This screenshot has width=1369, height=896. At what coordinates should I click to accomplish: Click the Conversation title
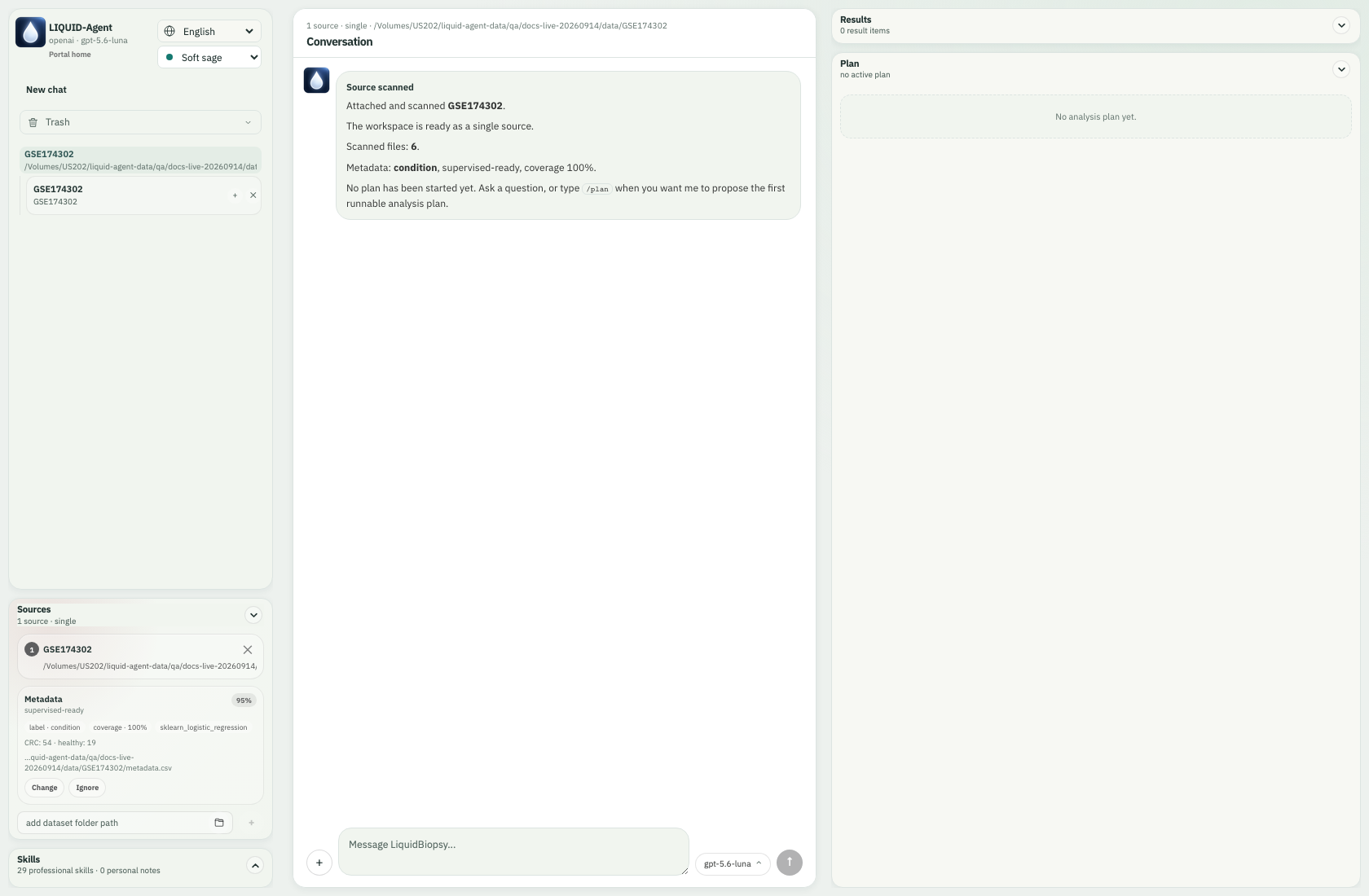tap(340, 42)
